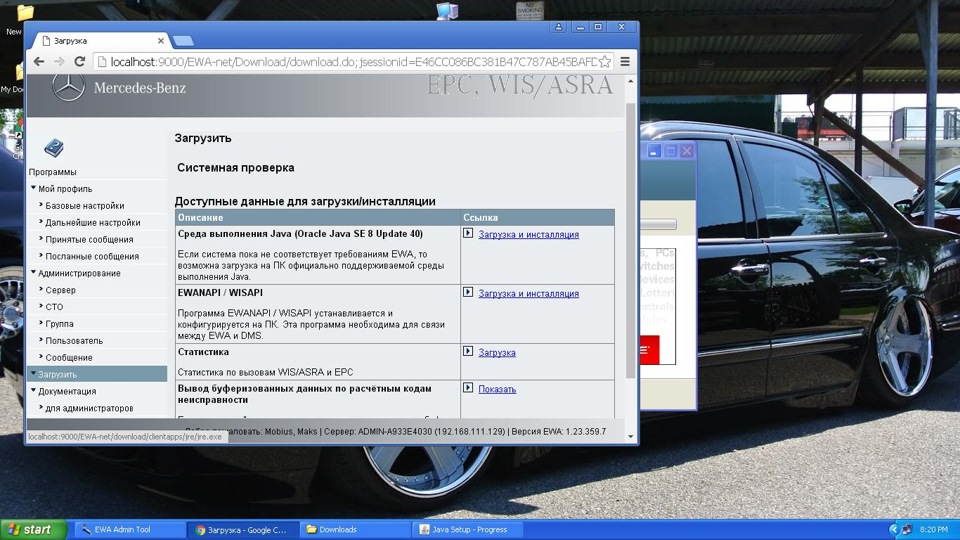Screen dimensions: 960x540
Task: Select СТО in the admin menu
Action: point(54,307)
